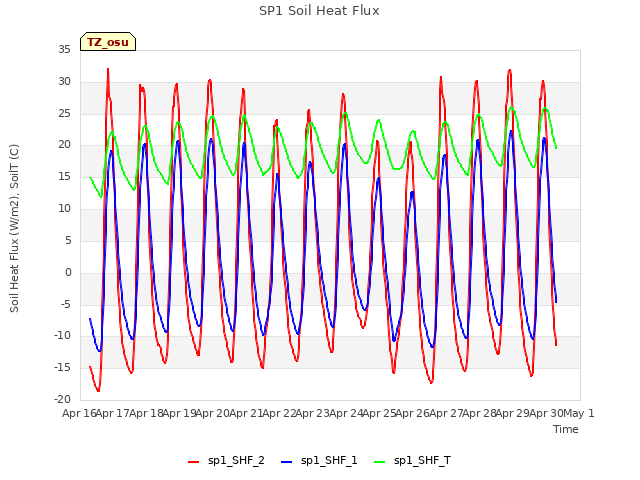Click the Apr 25 x-axis tick label
The width and height of the screenshot is (640, 480).
[x=379, y=413]
